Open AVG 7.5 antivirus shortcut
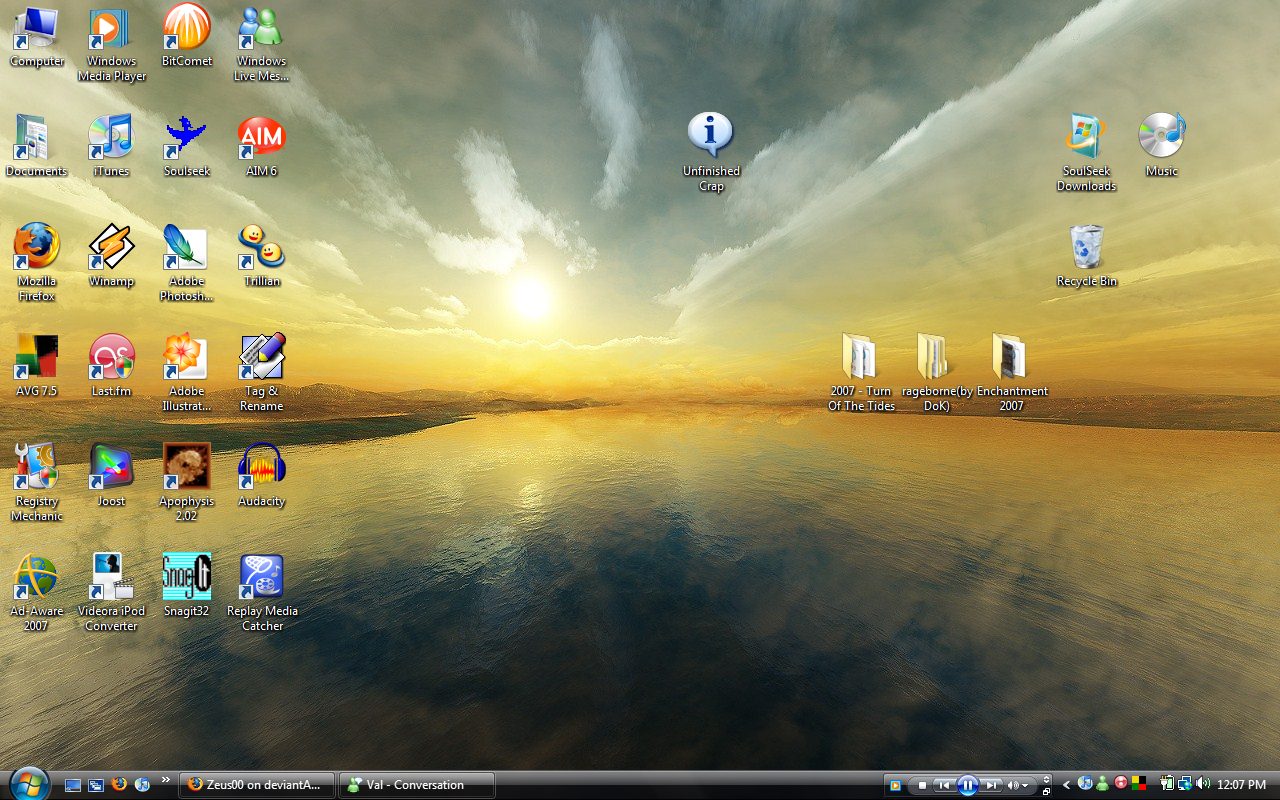Viewport: 1280px width, 800px height. tap(37, 366)
